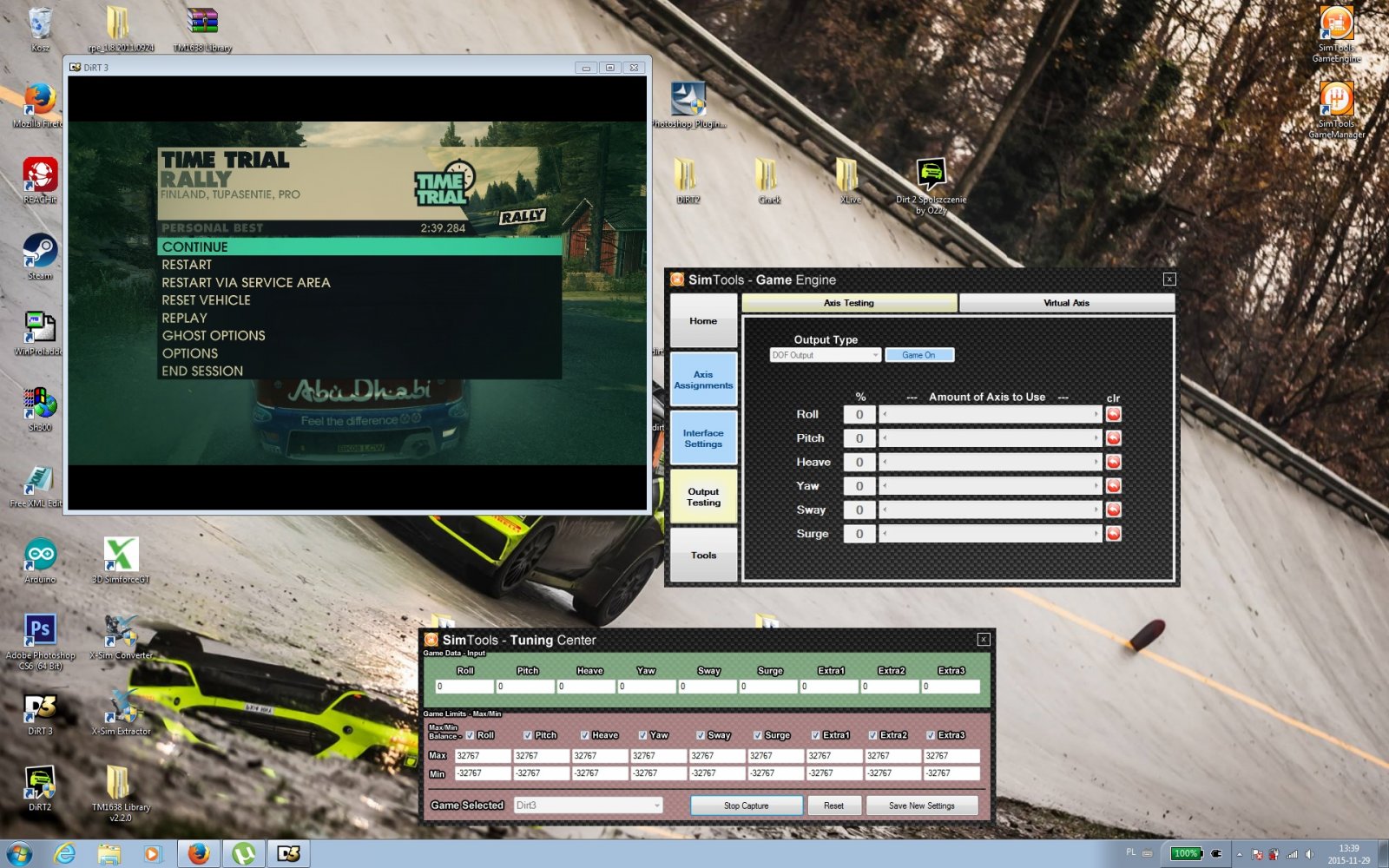The width and height of the screenshot is (1389, 868).
Task: Toggle the Pitch limit checkbox
Action: tap(528, 735)
